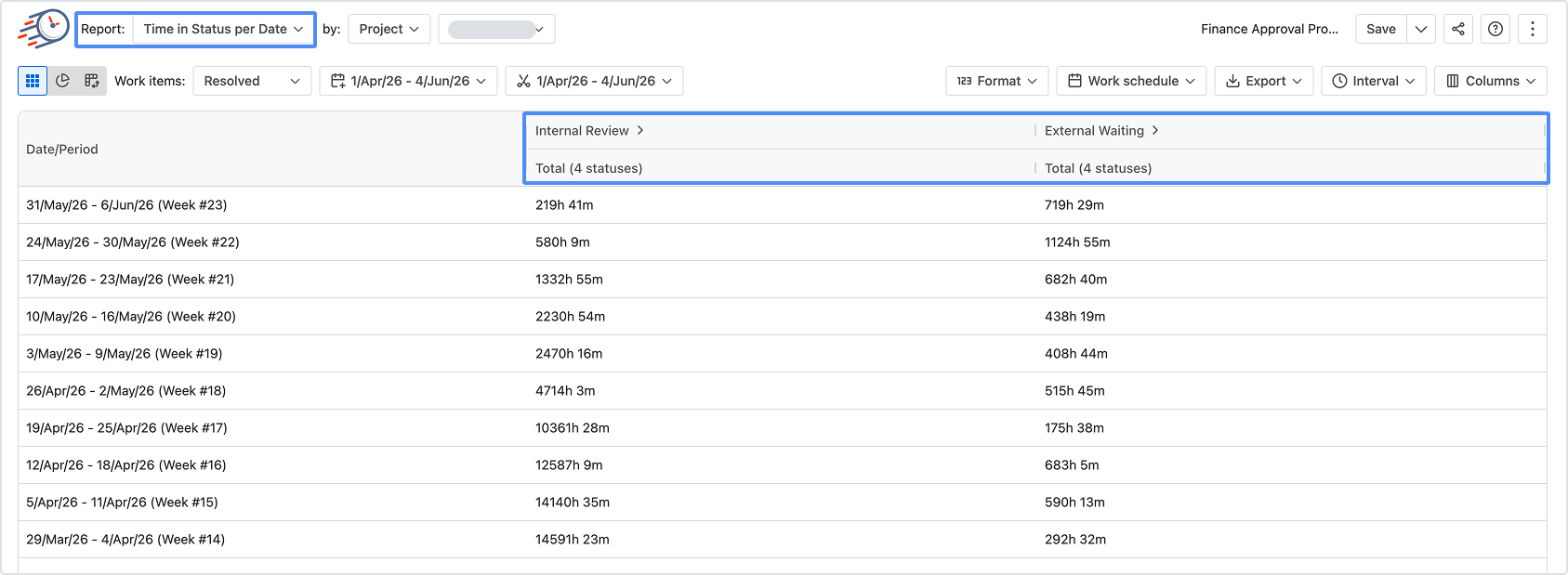
Task: Switch to pie chart view
Action: click(x=62, y=81)
